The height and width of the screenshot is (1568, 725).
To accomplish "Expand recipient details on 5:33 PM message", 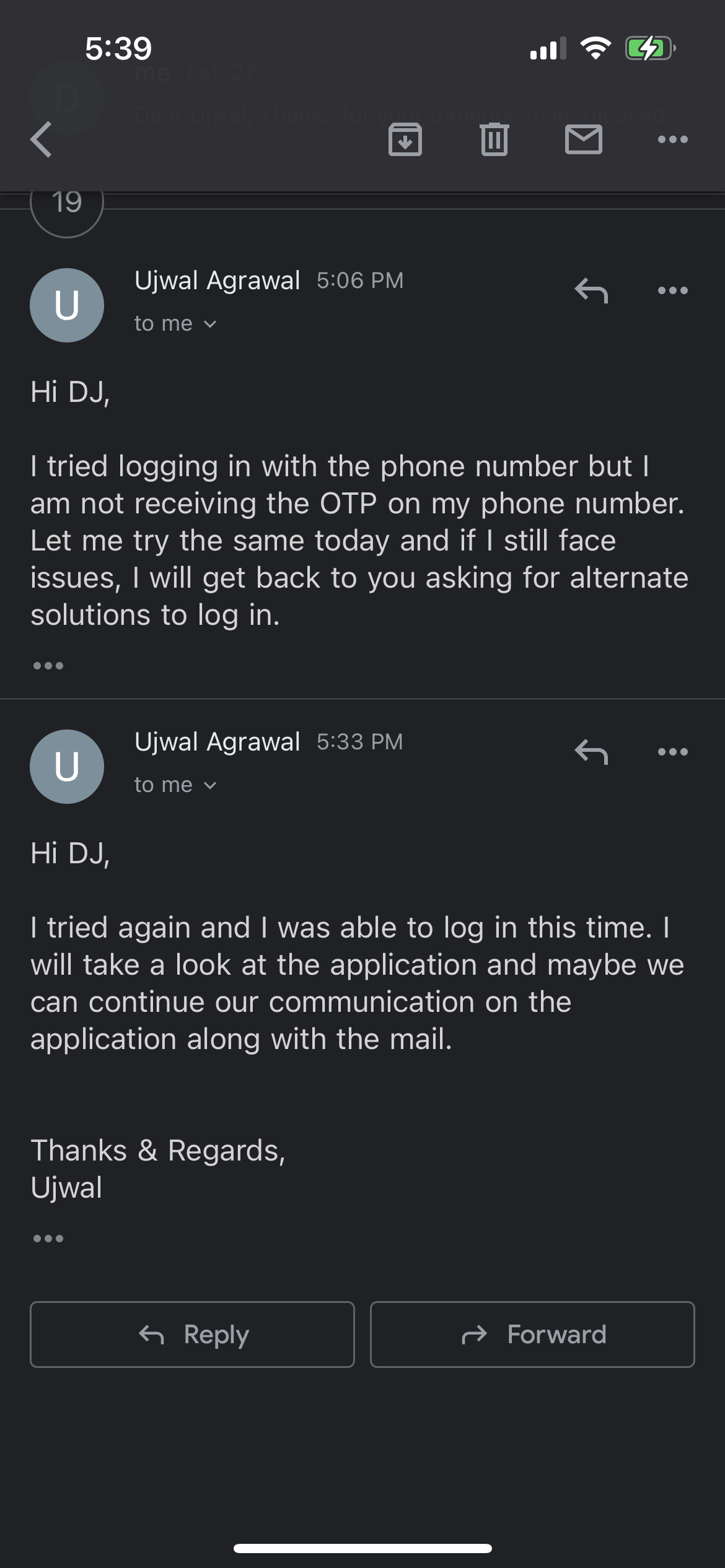I will 175,785.
